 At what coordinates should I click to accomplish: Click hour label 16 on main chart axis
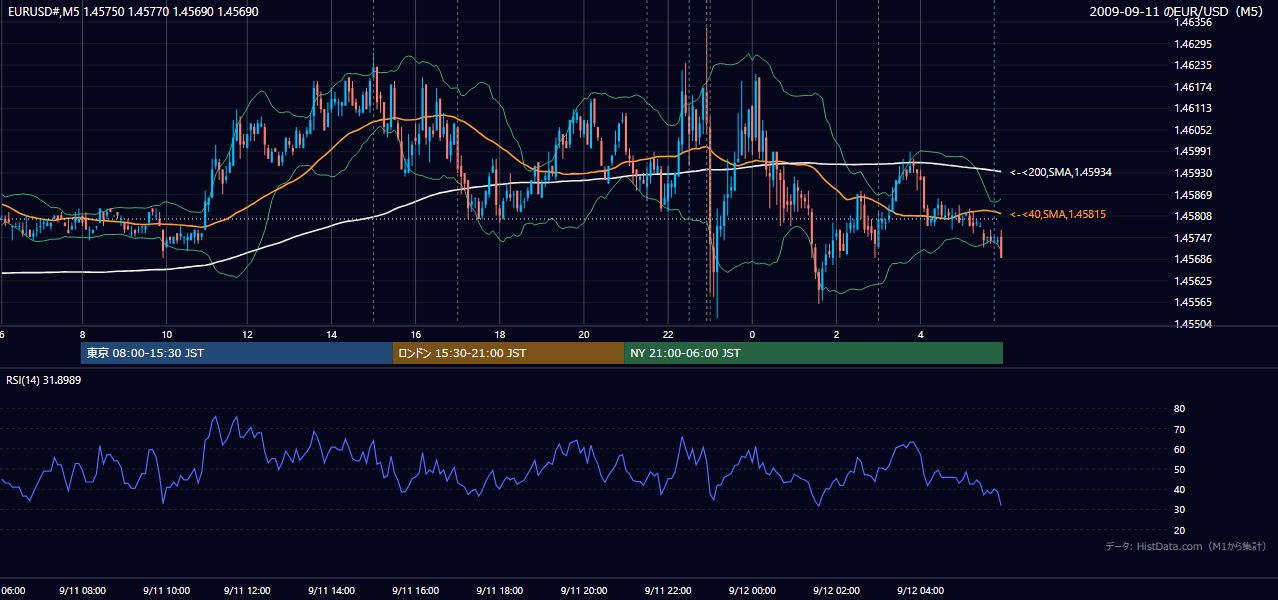(416, 334)
